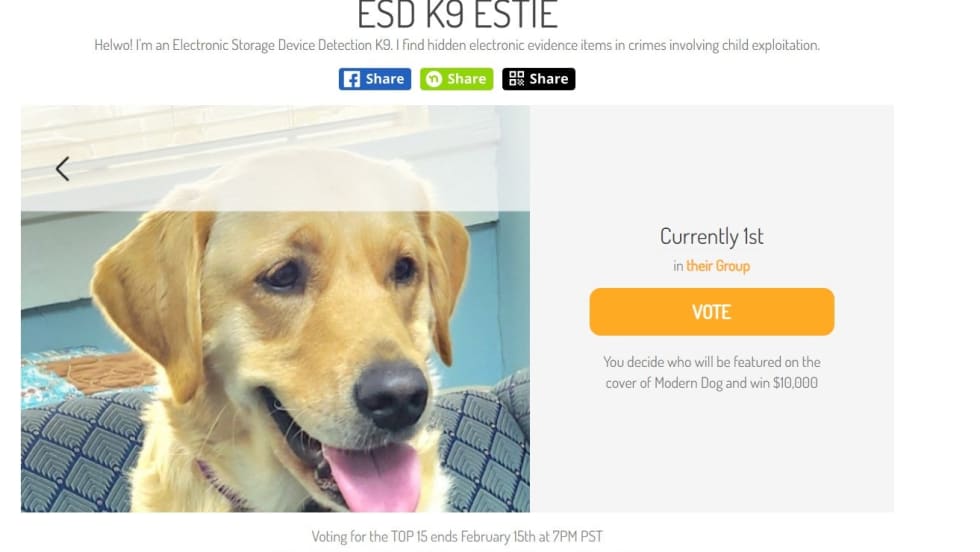Select the 'Helwo!' description text line

457,45
